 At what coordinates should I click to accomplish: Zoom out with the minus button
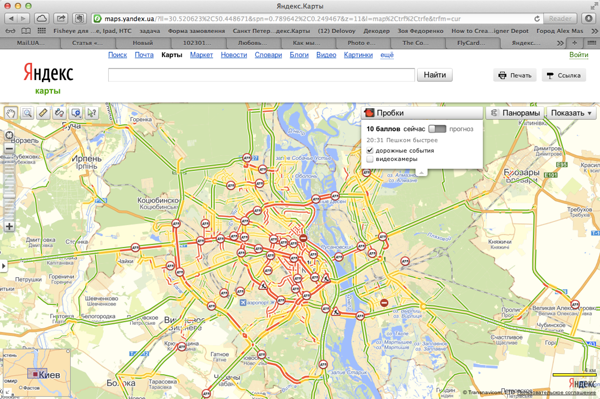[9, 148]
